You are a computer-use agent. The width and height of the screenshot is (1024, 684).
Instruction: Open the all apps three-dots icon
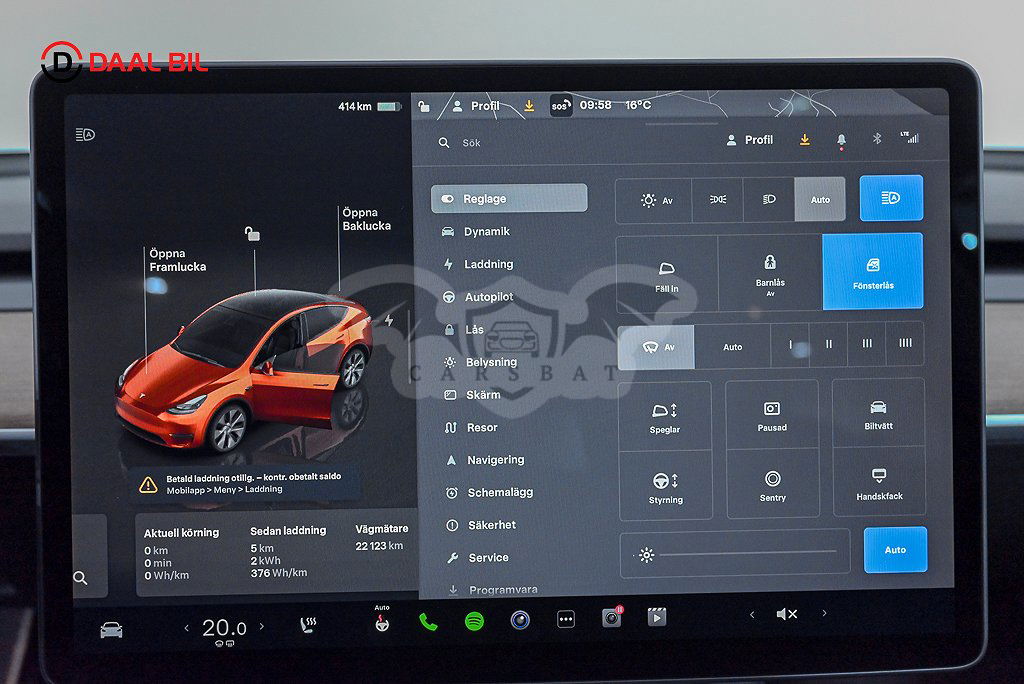click(566, 620)
